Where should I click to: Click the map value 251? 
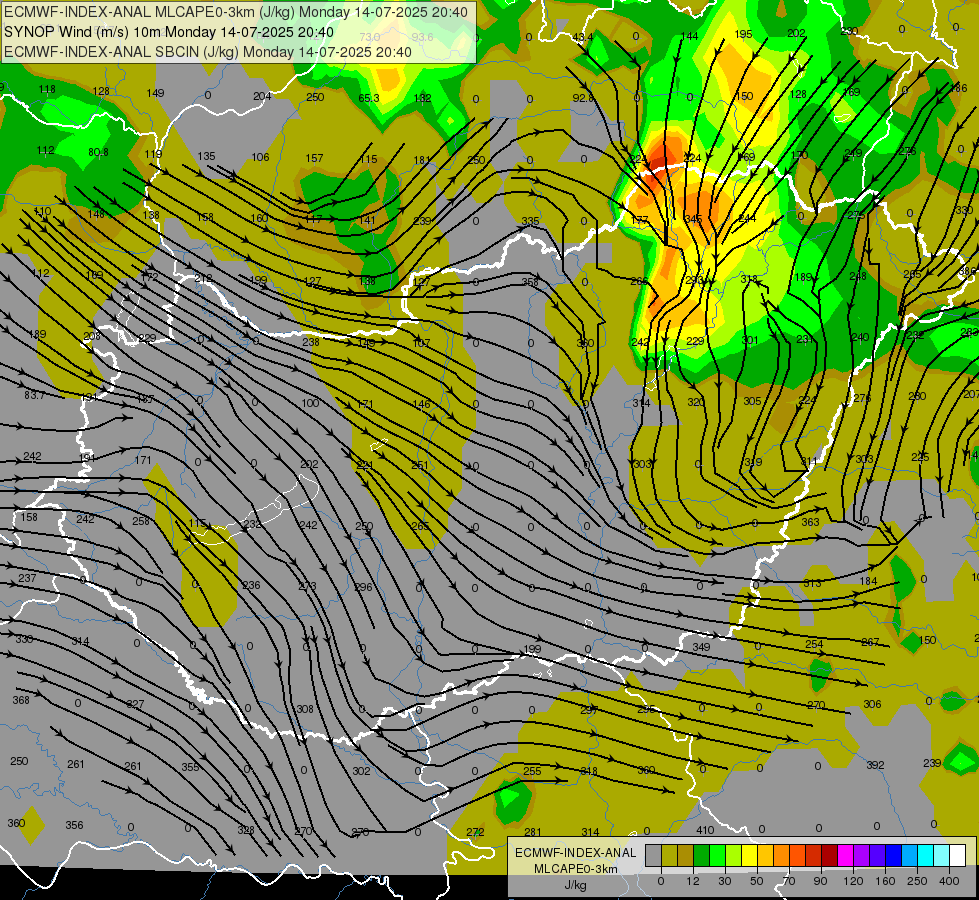click(420, 465)
